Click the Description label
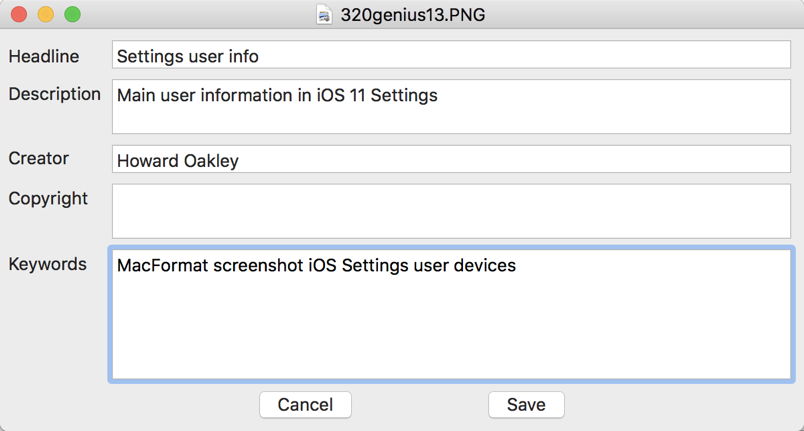Screen dimensions: 804x431 54,94
